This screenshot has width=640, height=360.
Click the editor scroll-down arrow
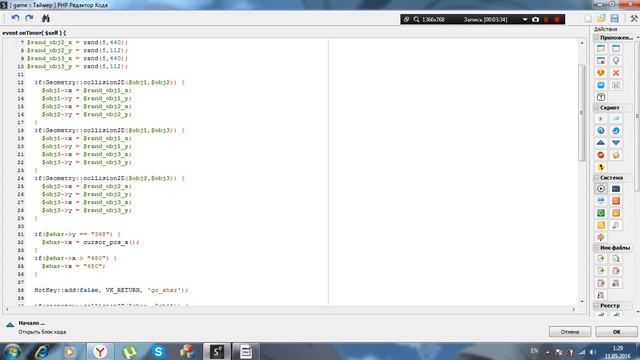point(582,301)
